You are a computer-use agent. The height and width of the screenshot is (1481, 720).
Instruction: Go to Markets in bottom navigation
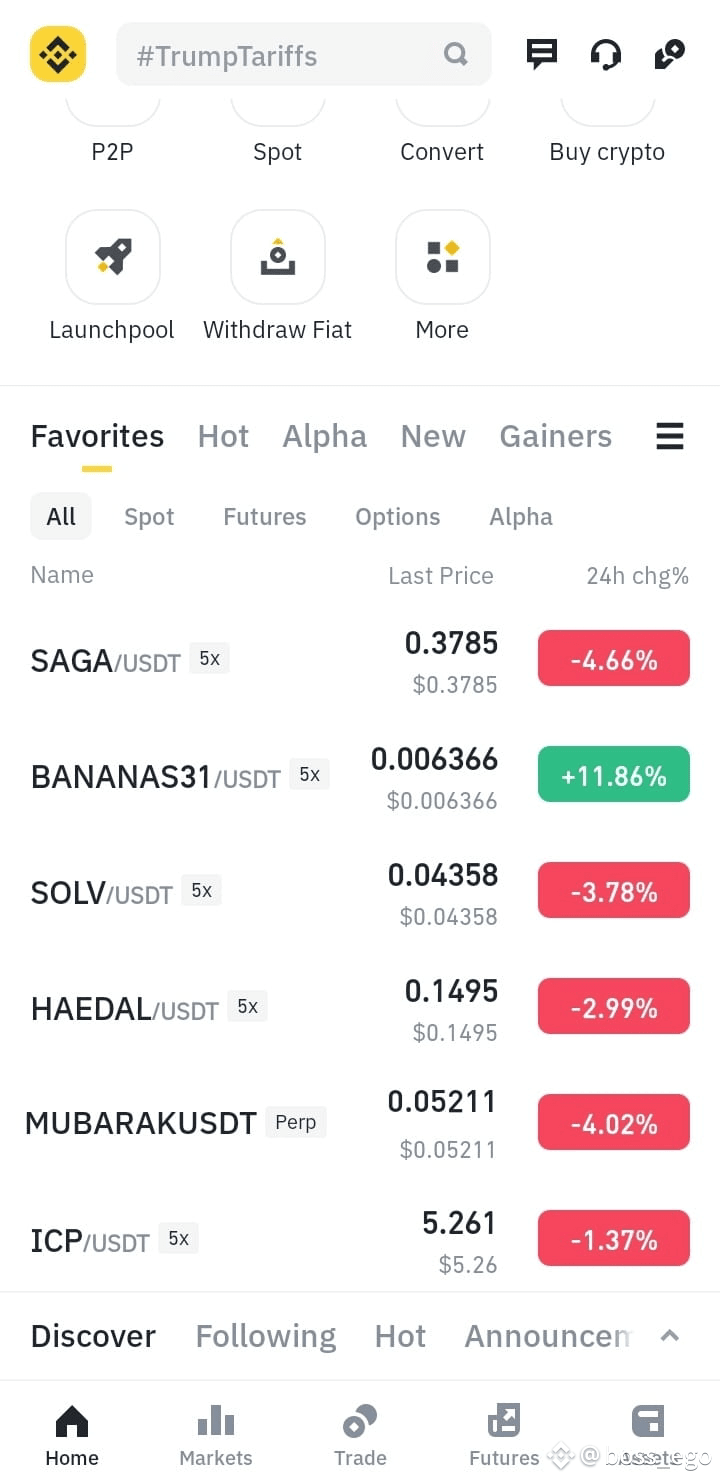pos(216,1436)
